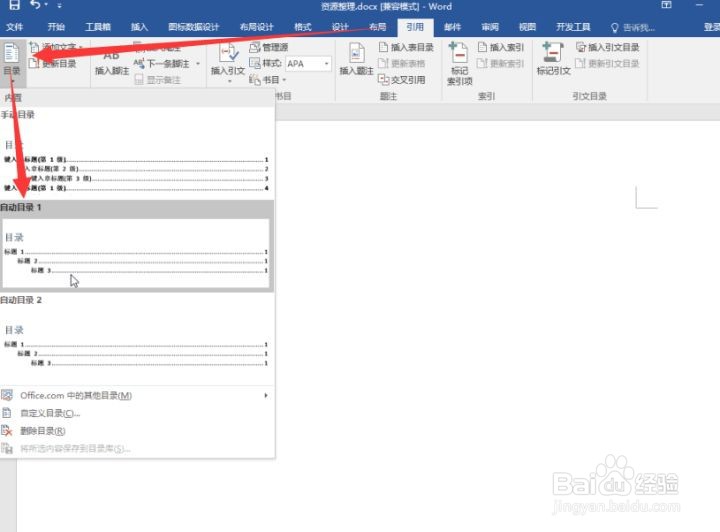Switch to the 格式 tab
Screen dimensions: 720x532
tap(303, 27)
